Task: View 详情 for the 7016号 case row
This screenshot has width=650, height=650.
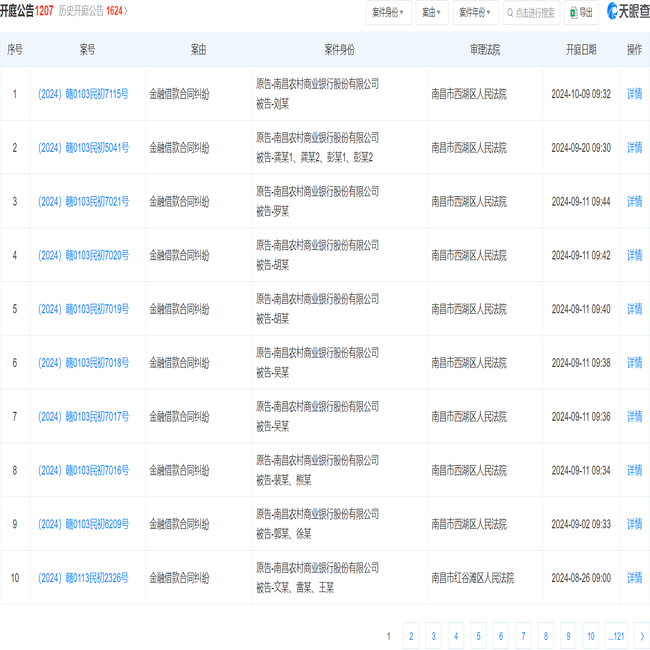Action: click(x=634, y=470)
